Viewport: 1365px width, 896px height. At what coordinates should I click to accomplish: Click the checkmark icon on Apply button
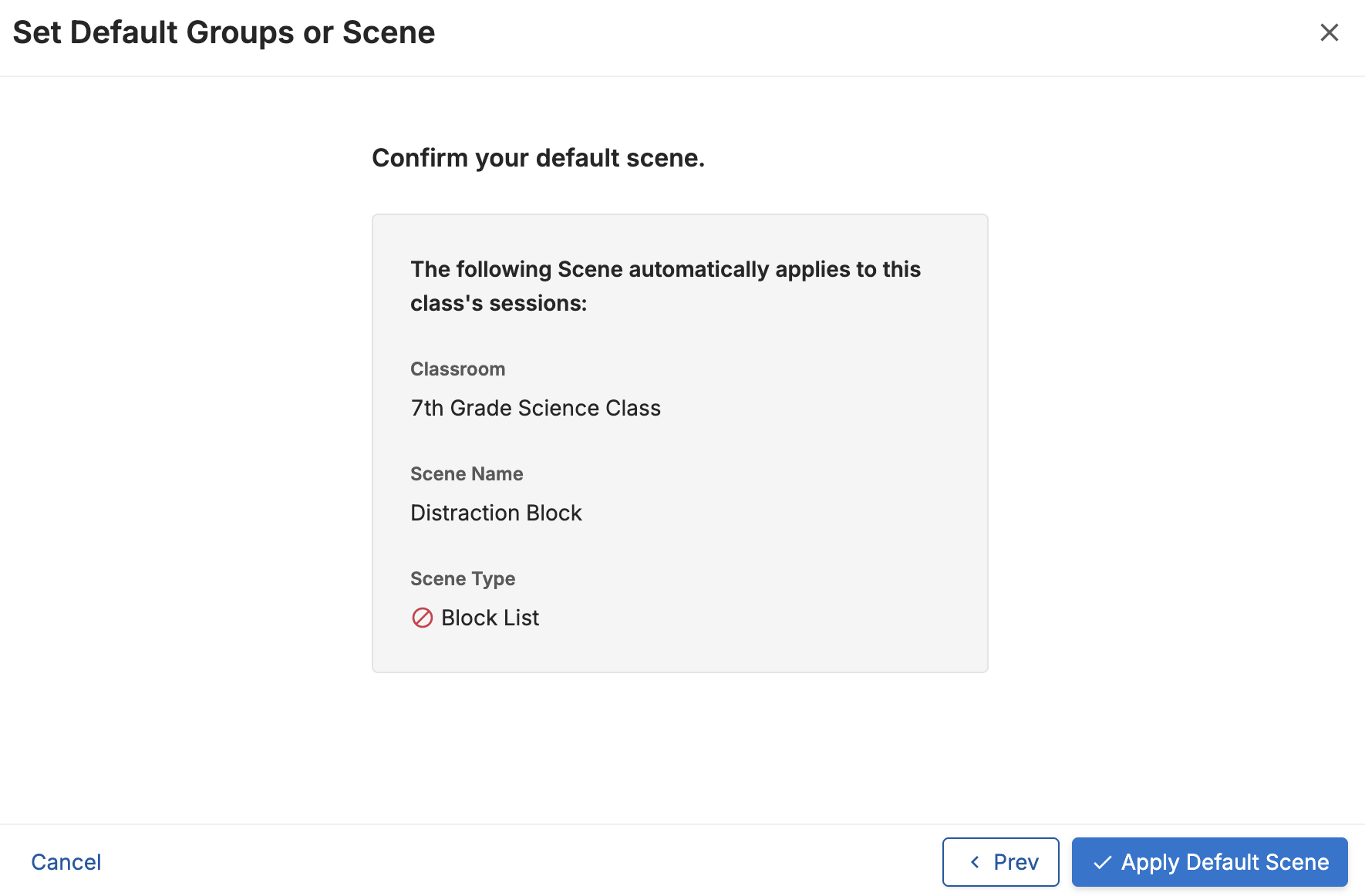point(1103,862)
